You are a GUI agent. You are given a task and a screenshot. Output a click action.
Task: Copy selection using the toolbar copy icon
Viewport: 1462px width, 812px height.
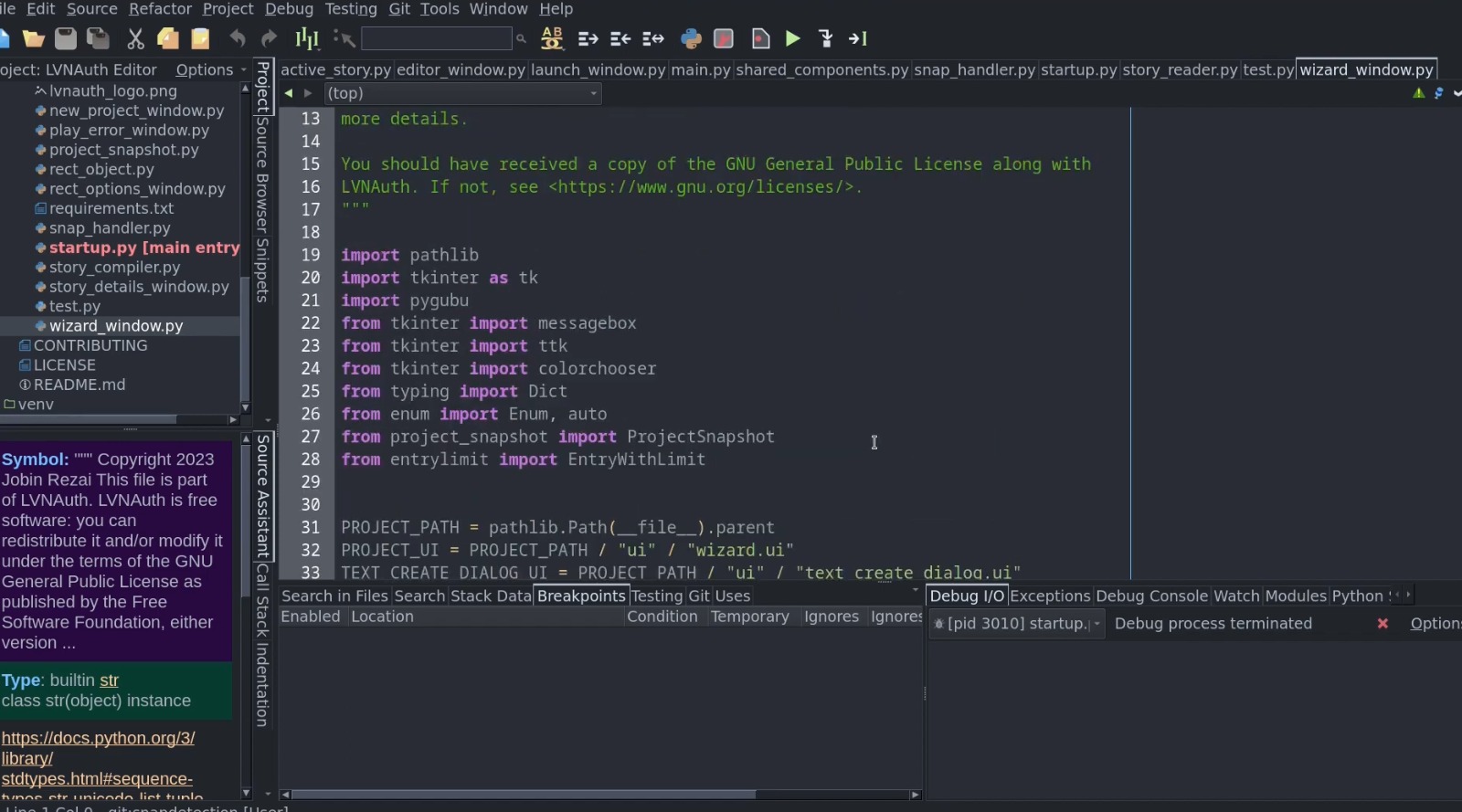click(168, 38)
